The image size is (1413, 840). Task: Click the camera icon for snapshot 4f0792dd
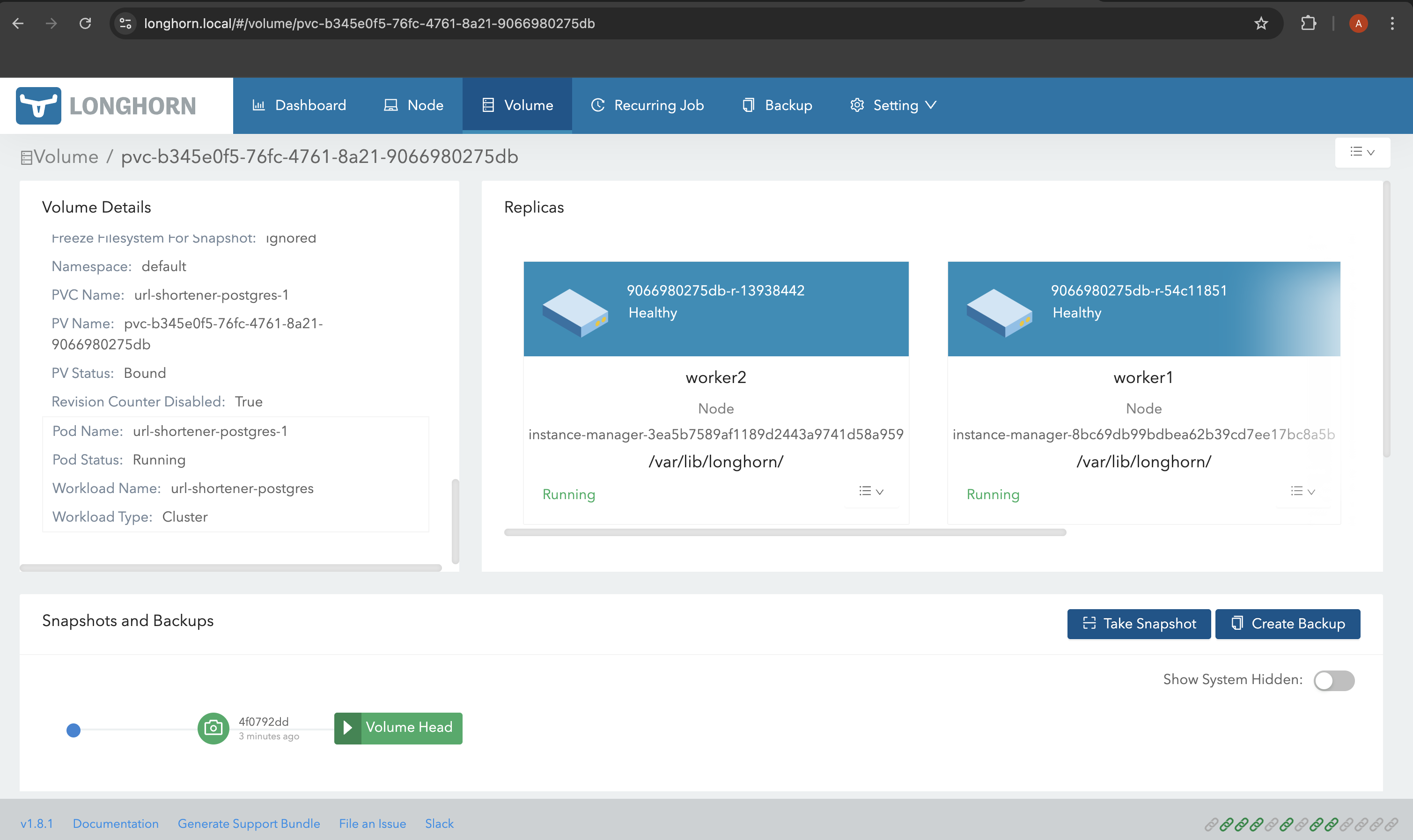coord(213,728)
